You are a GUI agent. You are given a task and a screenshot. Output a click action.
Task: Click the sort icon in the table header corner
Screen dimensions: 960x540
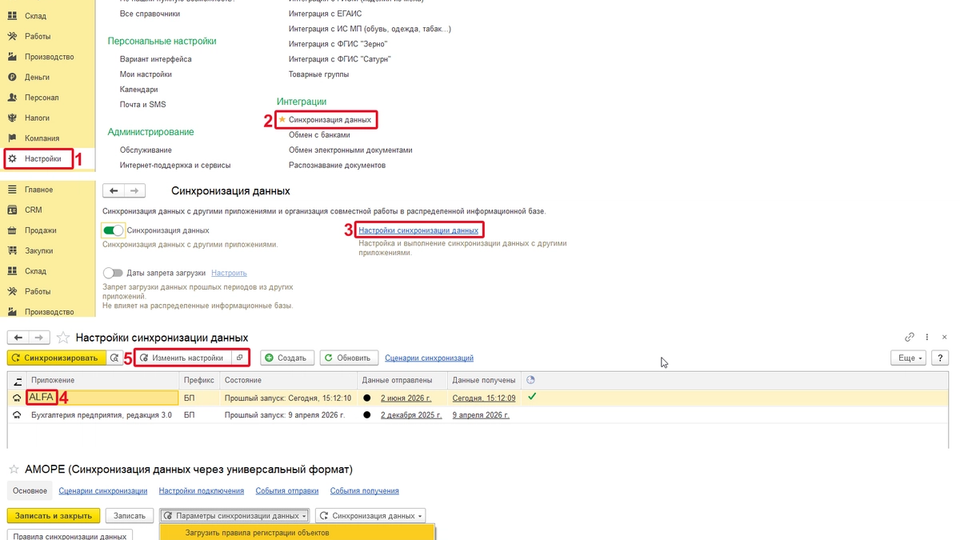(x=17, y=381)
